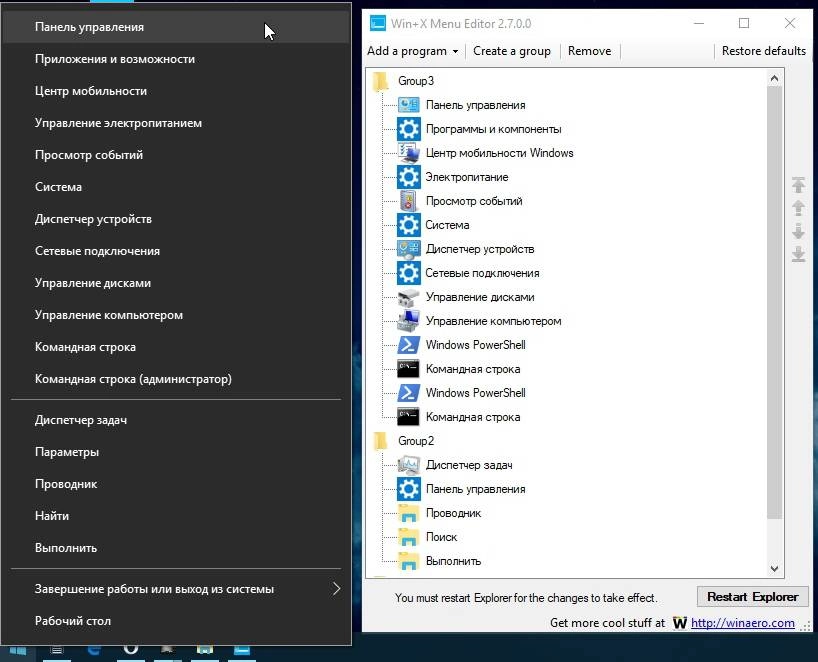Select Найти in the Win+X menu
The width and height of the screenshot is (818, 662).
point(176,516)
